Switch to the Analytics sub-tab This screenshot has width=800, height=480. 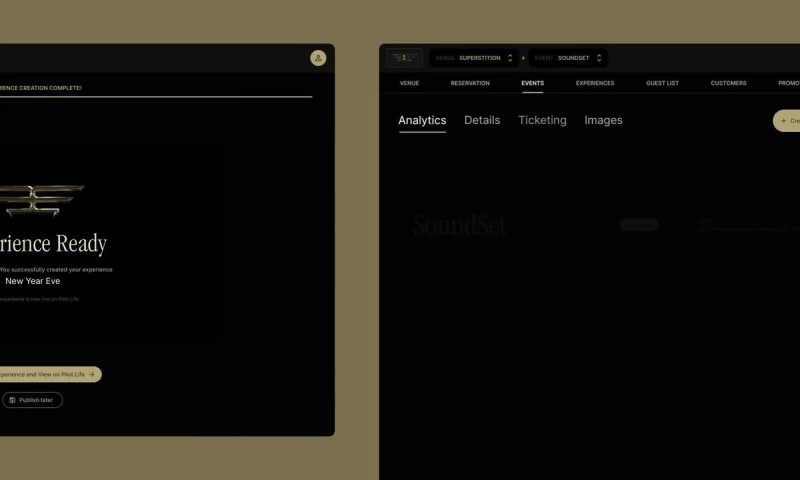click(422, 120)
